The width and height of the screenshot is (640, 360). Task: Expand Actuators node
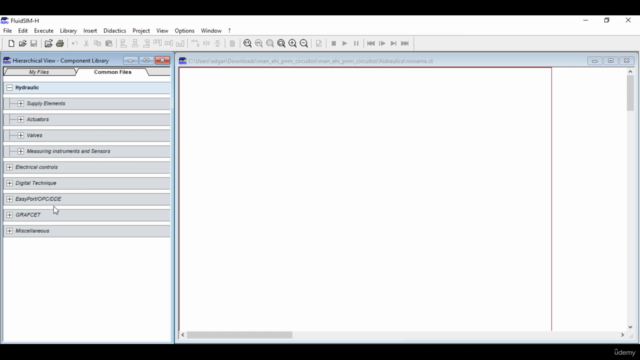[x=20, y=119]
